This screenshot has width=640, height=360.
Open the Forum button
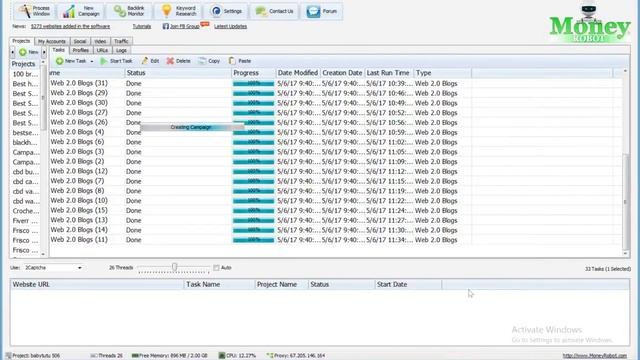point(322,11)
